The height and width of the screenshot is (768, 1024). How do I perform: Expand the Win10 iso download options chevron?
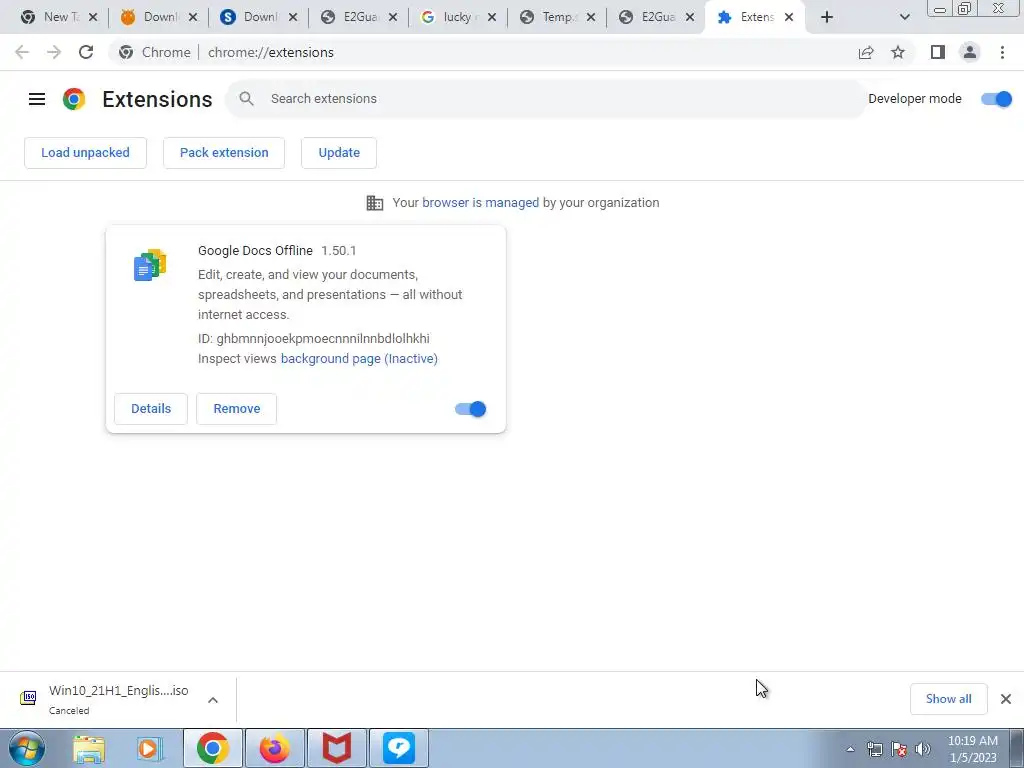213,700
